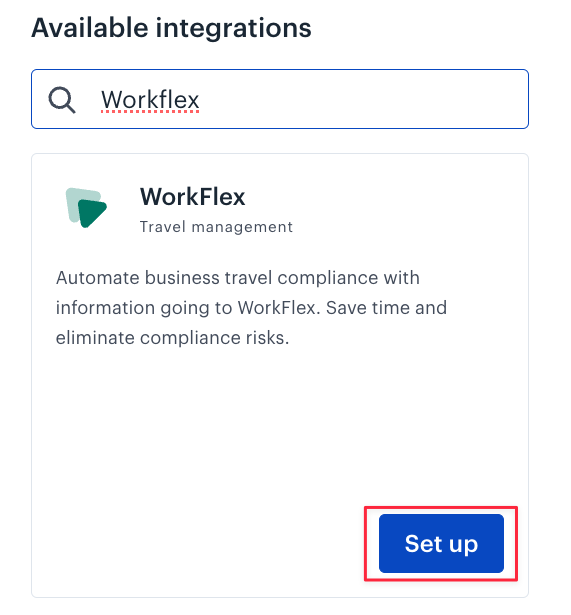The height and width of the screenshot is (615, 571).
Task: Click 'Save time and' in description
Action: click(x=386, y=308)
